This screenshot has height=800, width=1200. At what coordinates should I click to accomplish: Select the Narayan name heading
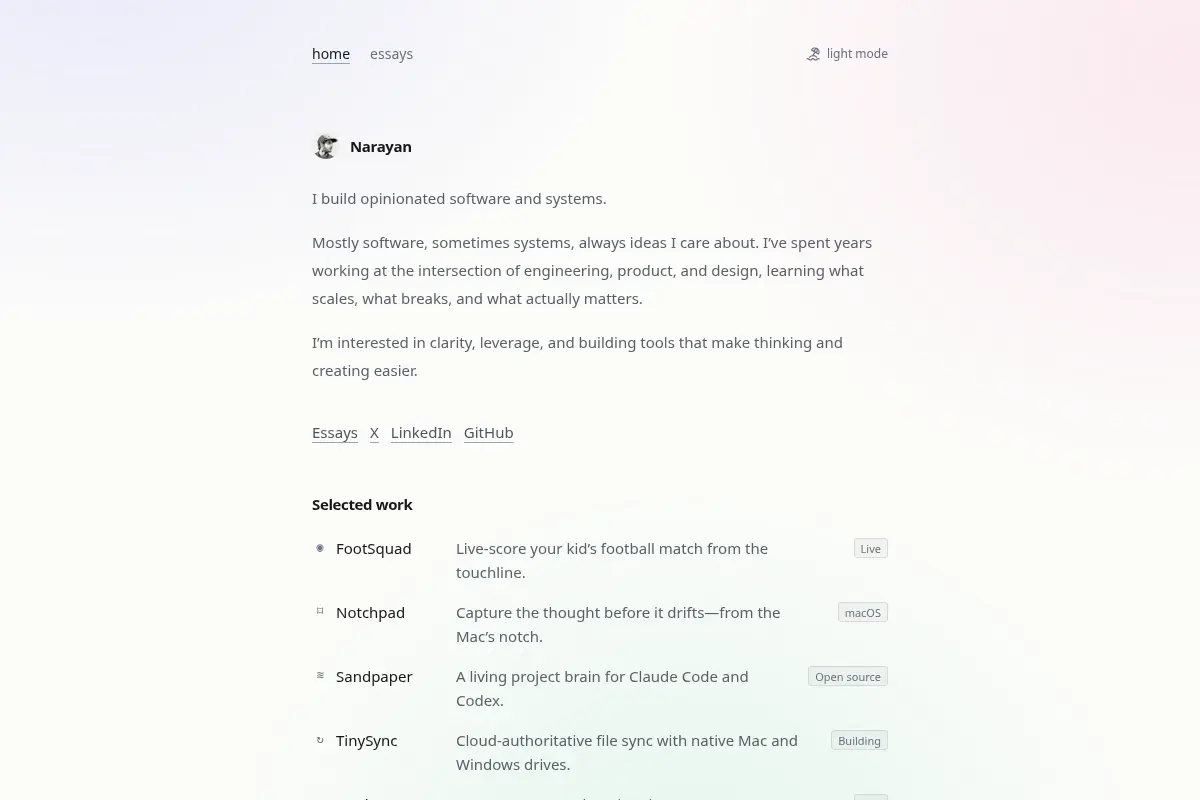coord(381,146)
